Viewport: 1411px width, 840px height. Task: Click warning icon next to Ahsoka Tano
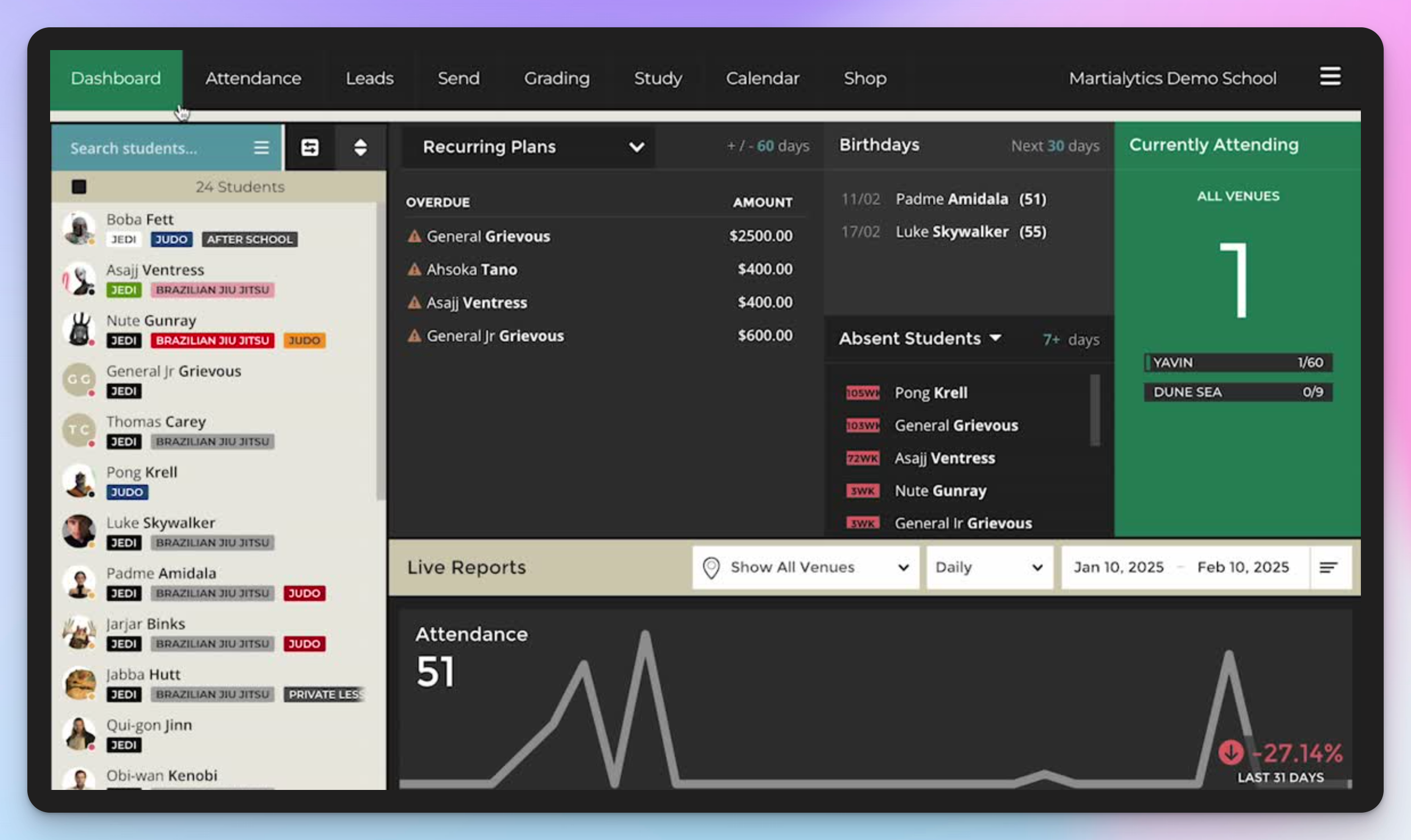click(415, 269)
